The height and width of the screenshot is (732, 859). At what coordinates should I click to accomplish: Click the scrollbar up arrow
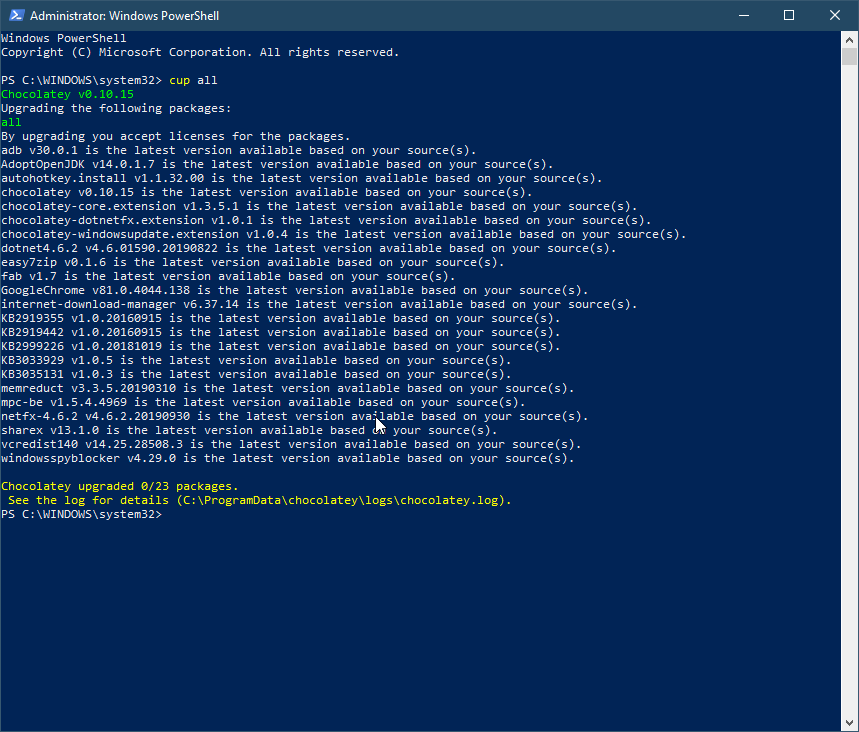pos(849,39)
